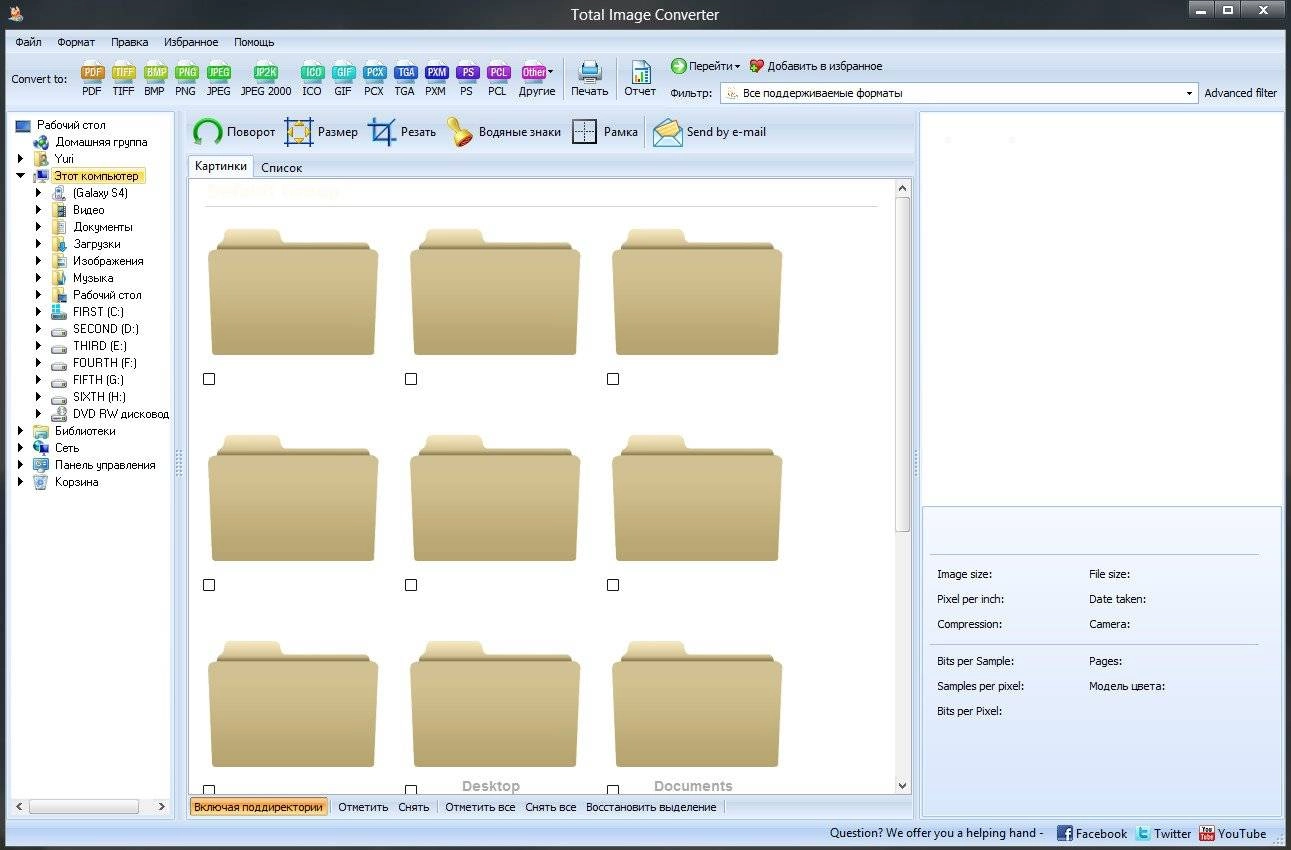Image resolution: width=1291 pixels, height=850 pixels.
Task: Click the Снять button
Action: click(x=413, y=807)
